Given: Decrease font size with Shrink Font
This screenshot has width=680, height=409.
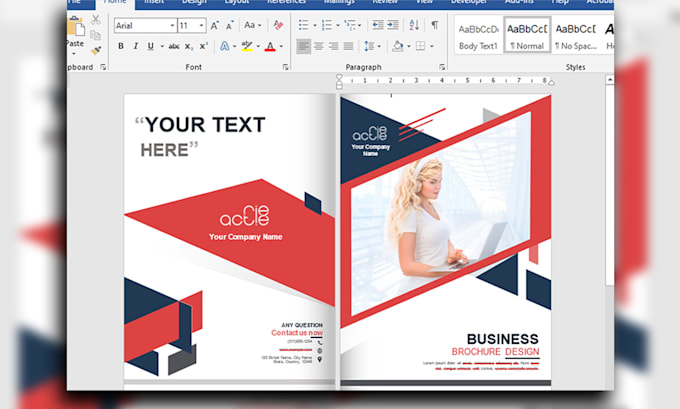Looking at the screenshot, I should pyautogui.click(x=229, y=26).
